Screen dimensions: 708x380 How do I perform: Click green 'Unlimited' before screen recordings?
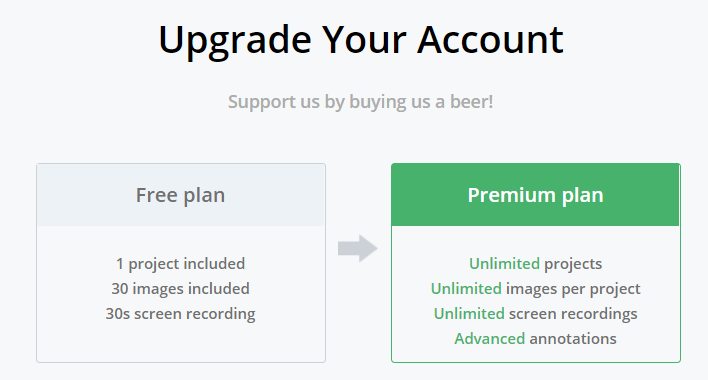click(469, 314)
